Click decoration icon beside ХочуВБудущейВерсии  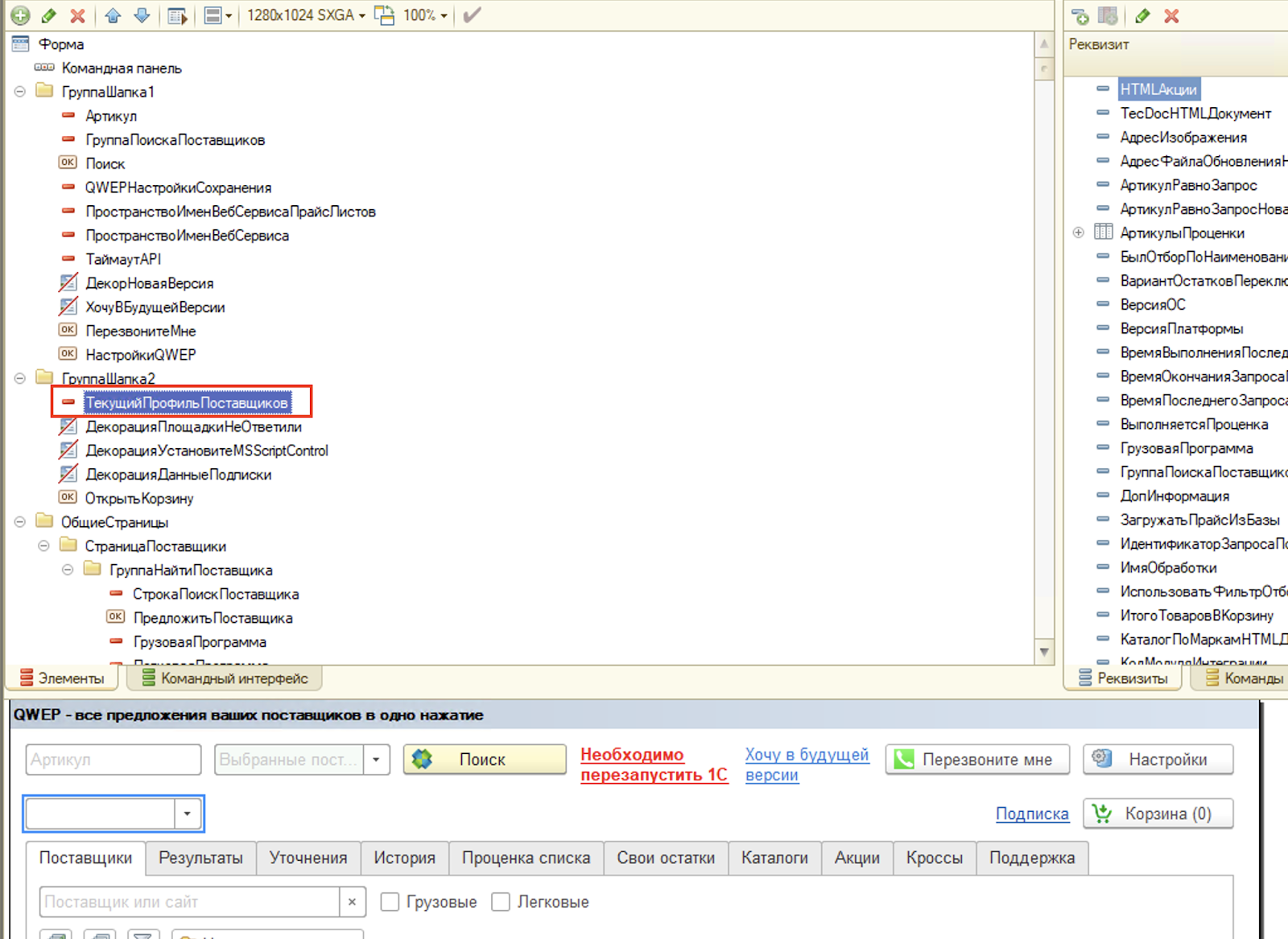[x=68, y=307]
